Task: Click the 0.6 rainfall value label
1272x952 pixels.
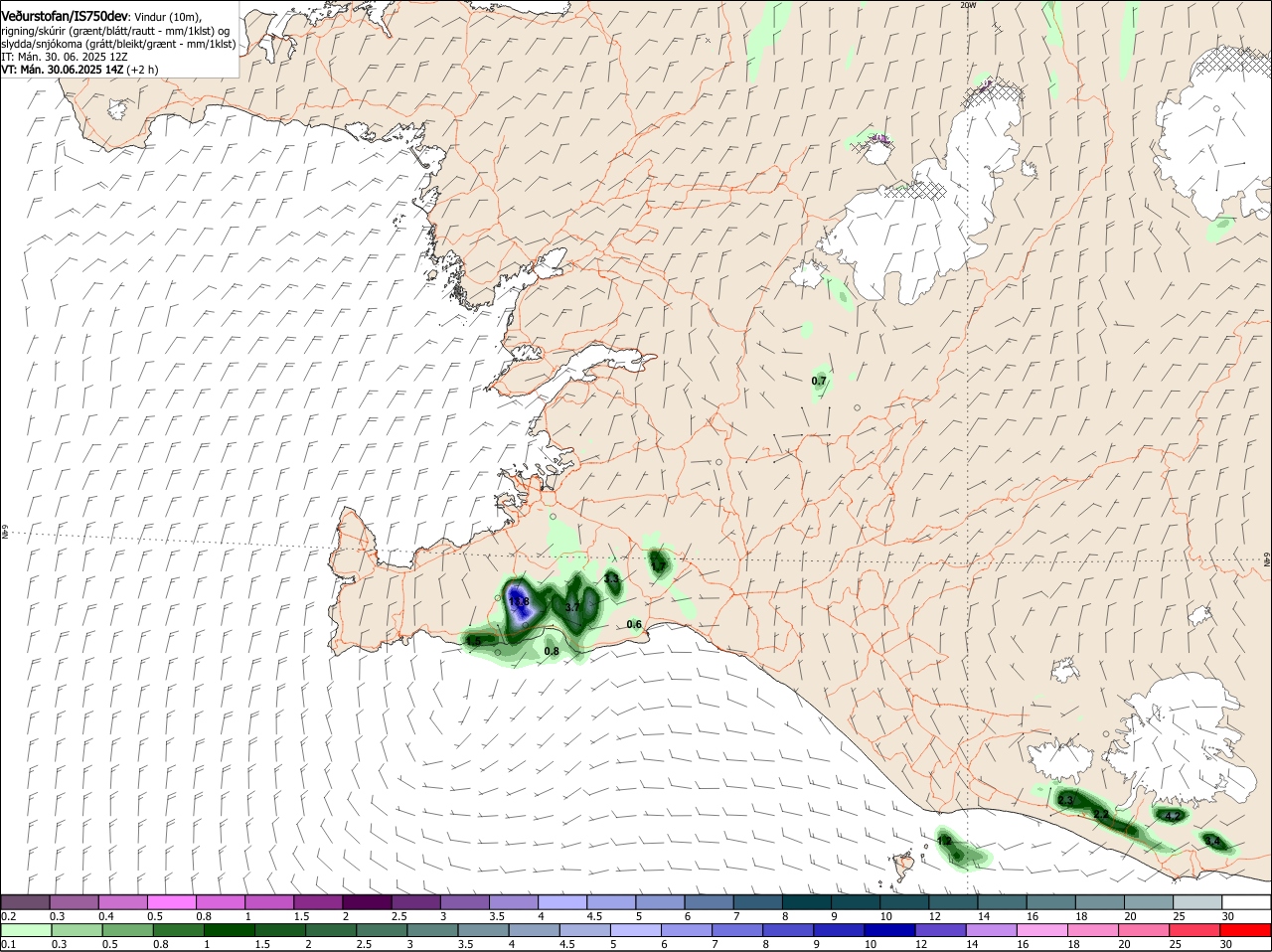Action: (634, 625)
